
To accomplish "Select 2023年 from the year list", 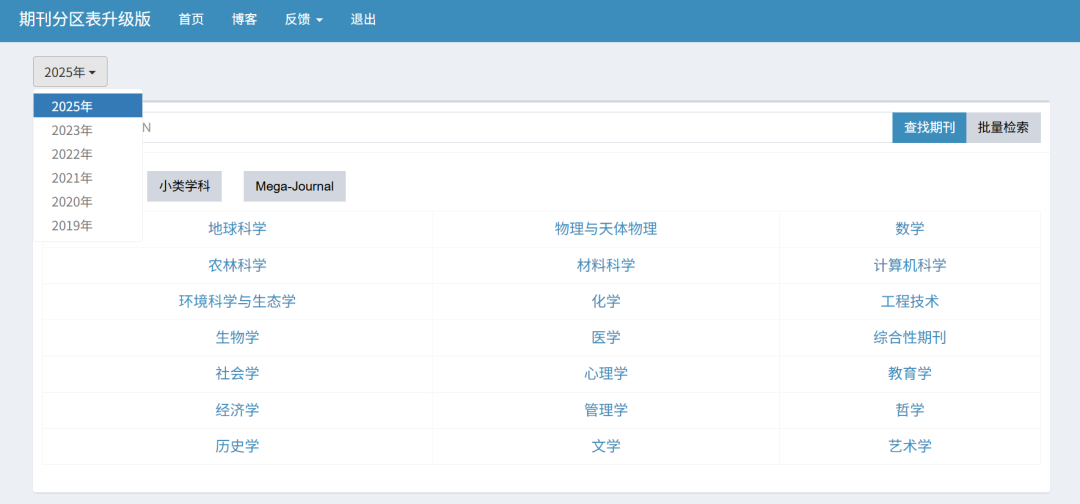I will (72, 130).
